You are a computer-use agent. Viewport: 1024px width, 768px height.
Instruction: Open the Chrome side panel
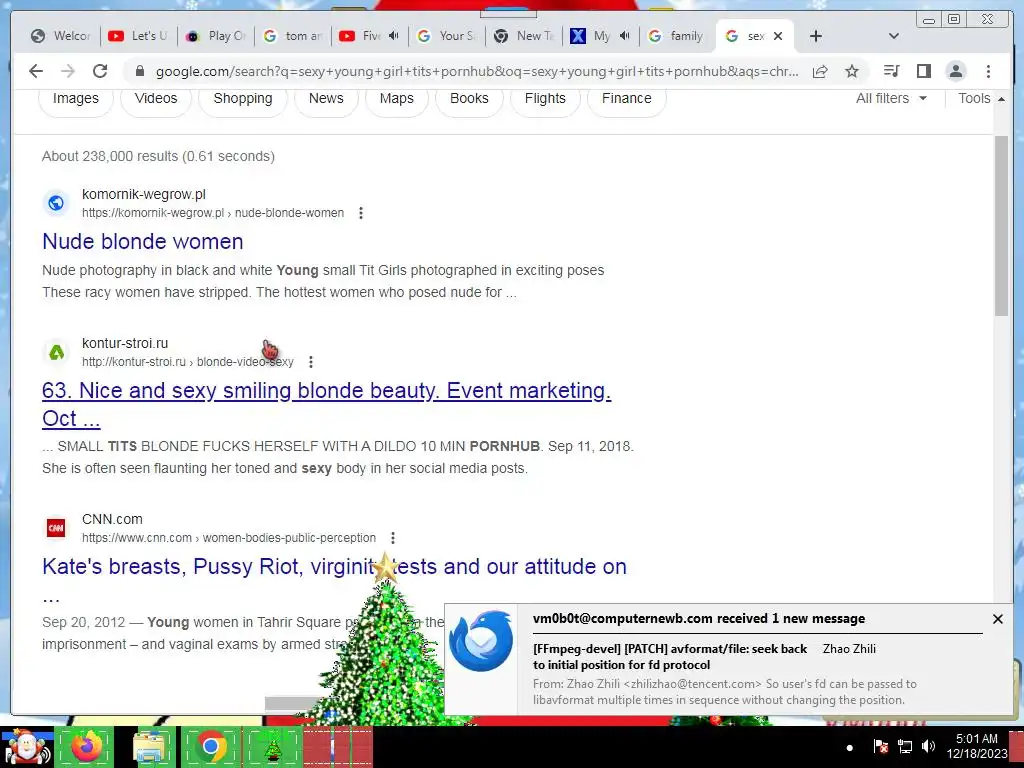pyautogui.click(x=923, y=71)
